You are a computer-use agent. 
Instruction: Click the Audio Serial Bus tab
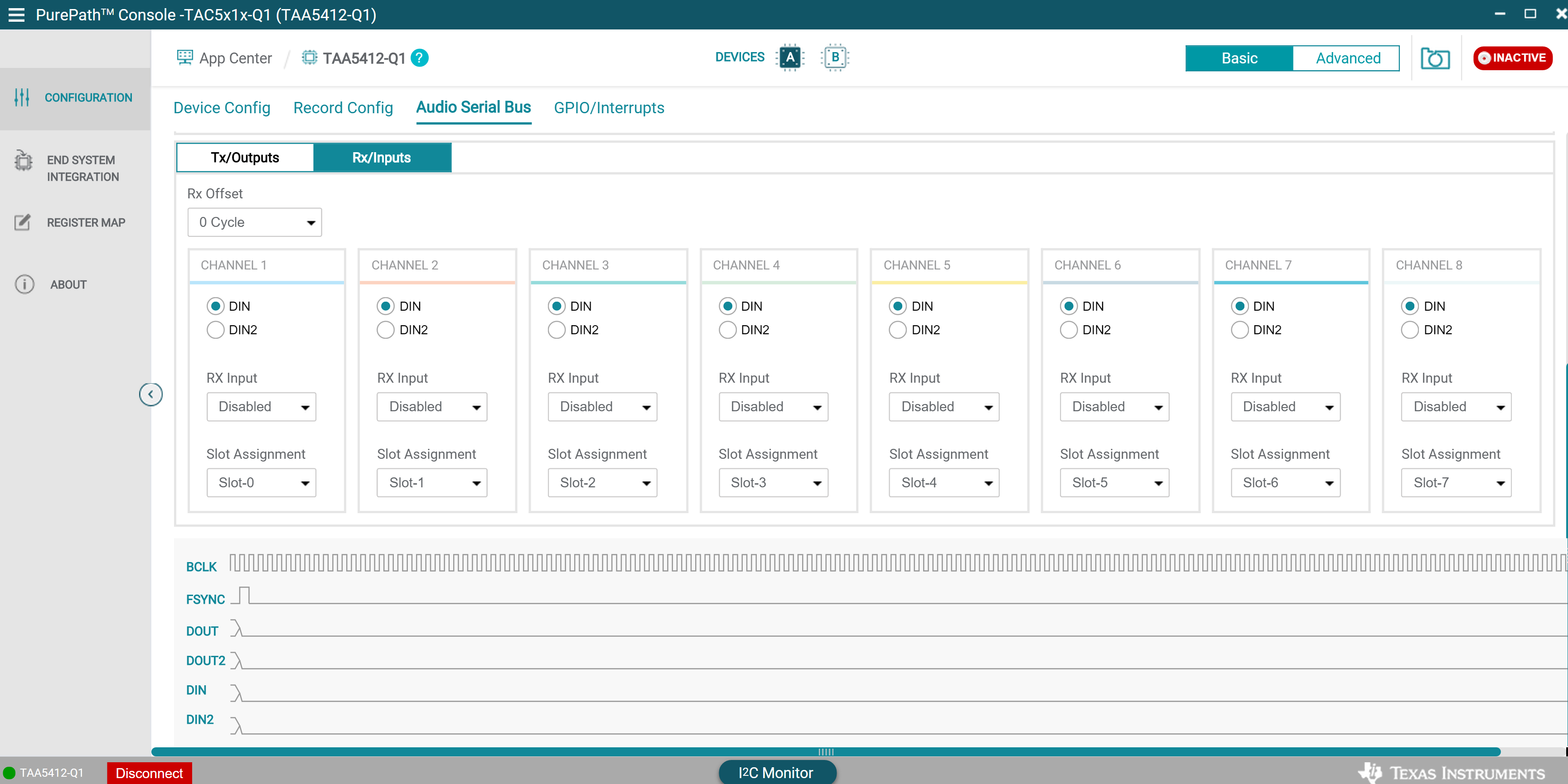[x=473, y=108]
